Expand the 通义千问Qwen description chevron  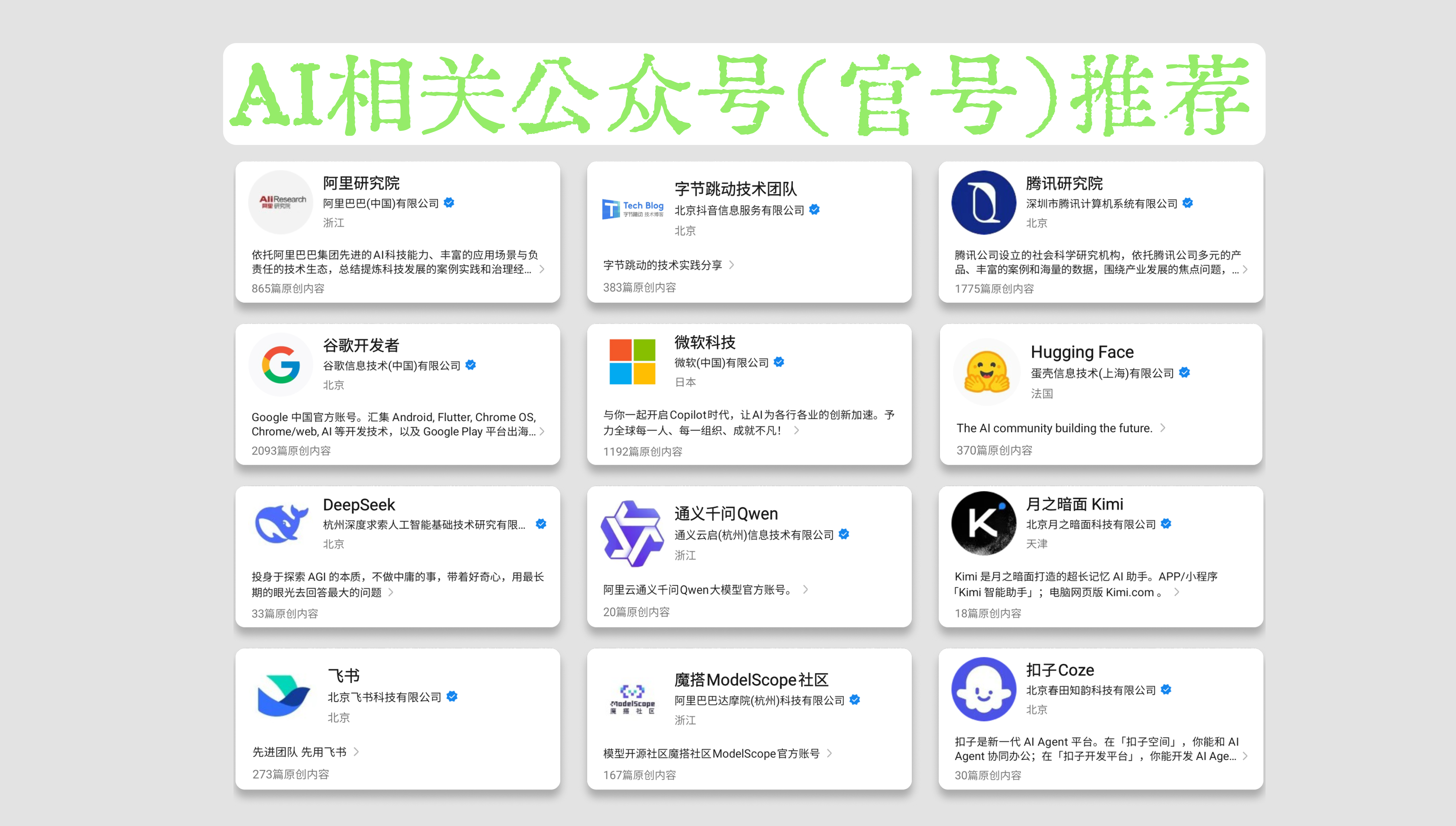pos(805,589)
